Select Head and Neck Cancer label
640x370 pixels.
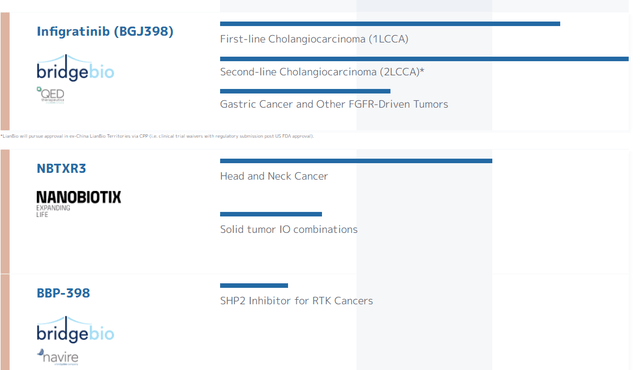click(274, 176)
